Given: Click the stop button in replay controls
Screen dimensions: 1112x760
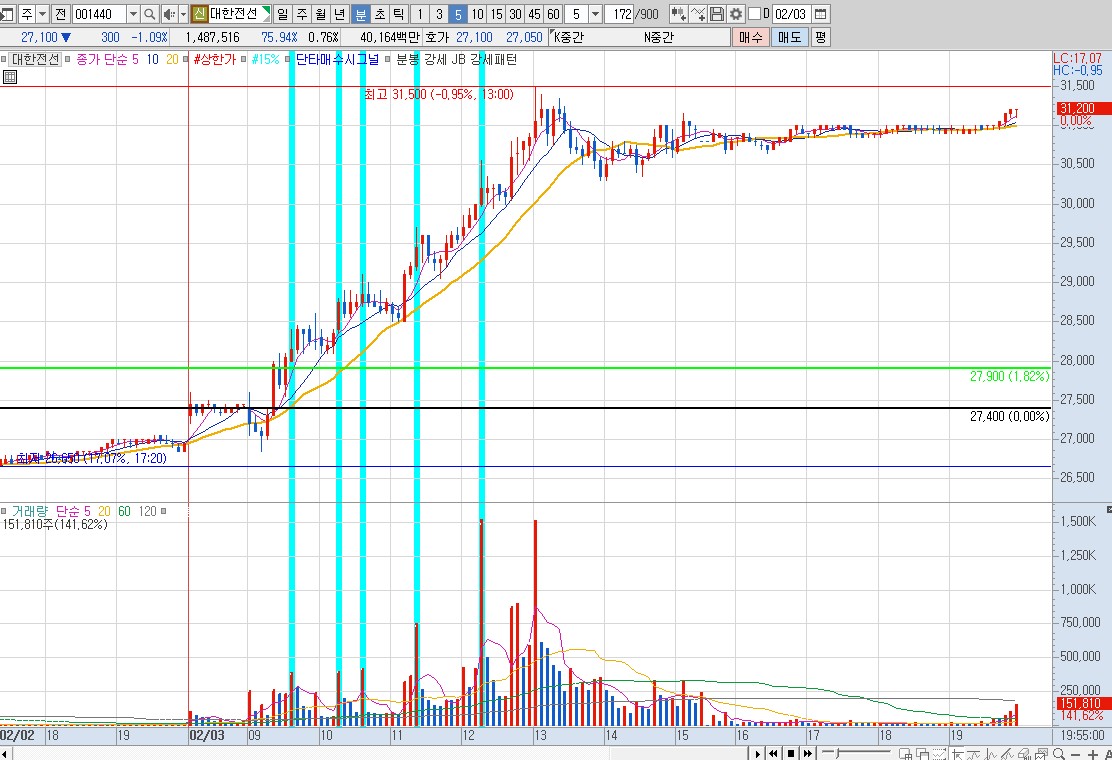Looking at the screenshot, I should (x=791, y=754).
